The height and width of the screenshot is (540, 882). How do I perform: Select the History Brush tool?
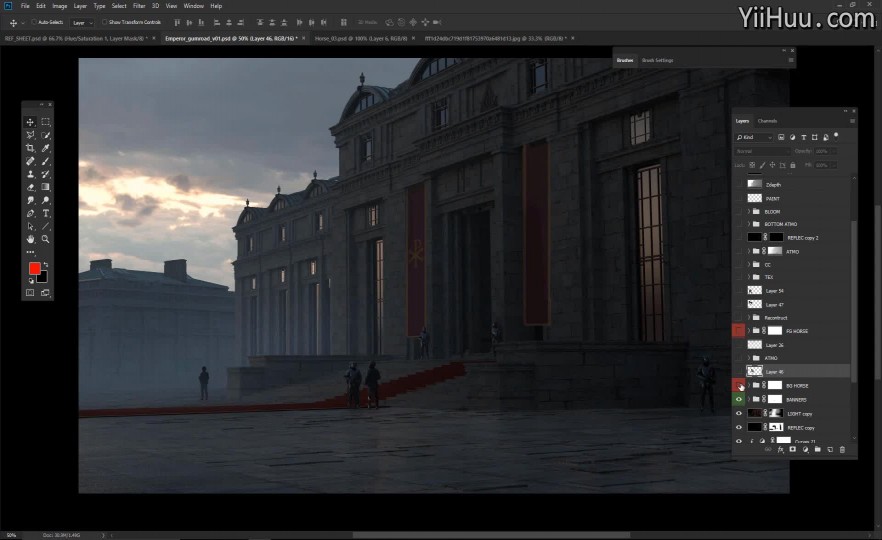pos(46,174)
